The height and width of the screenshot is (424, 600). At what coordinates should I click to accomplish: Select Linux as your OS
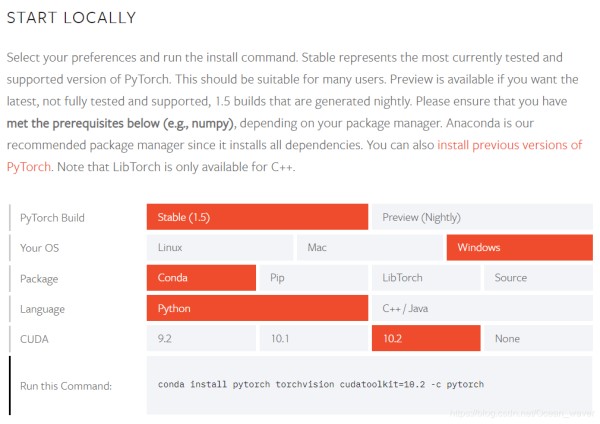220,247
